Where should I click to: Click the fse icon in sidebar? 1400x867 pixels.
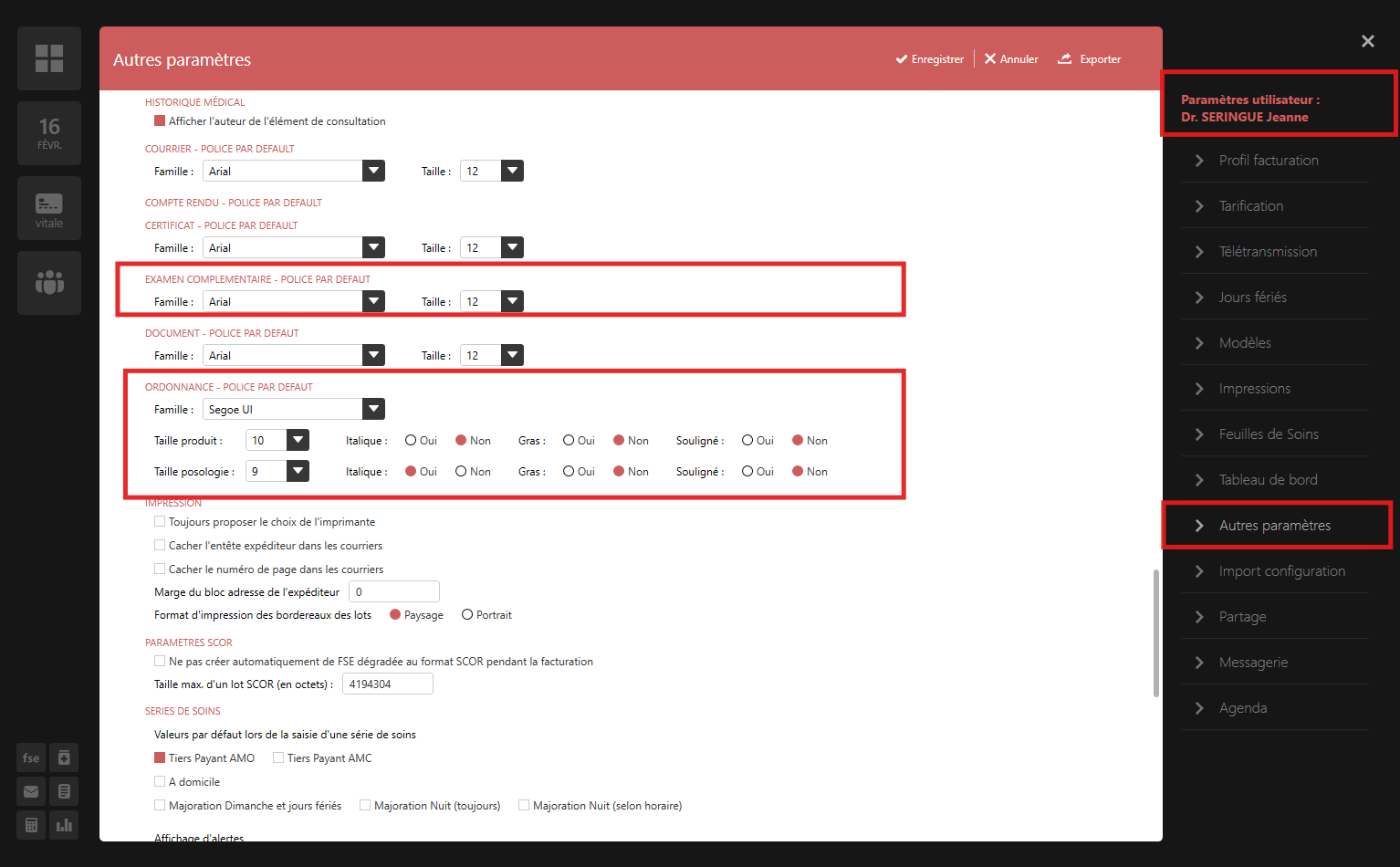pos(31,757)
